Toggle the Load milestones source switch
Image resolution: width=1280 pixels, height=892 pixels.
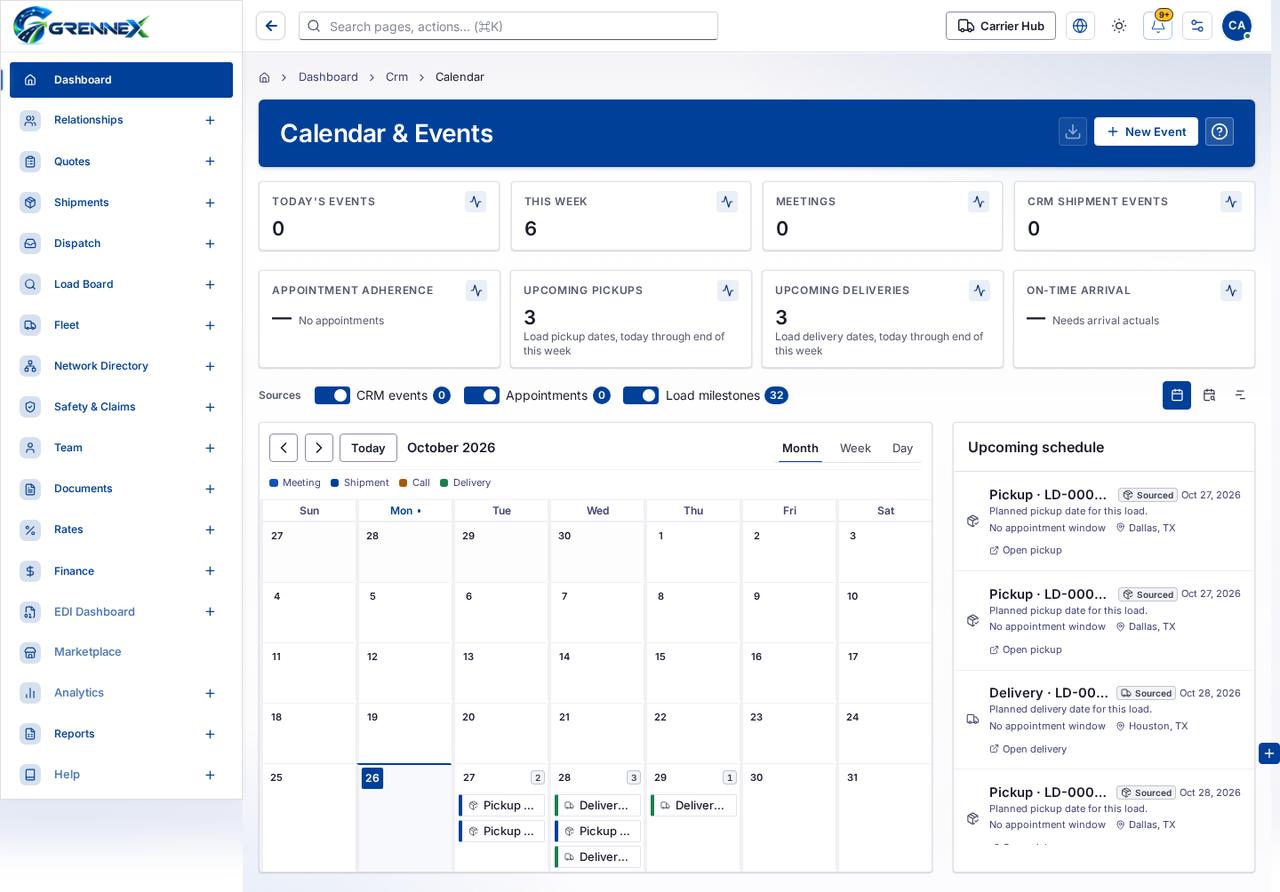(x=641, y=395)
